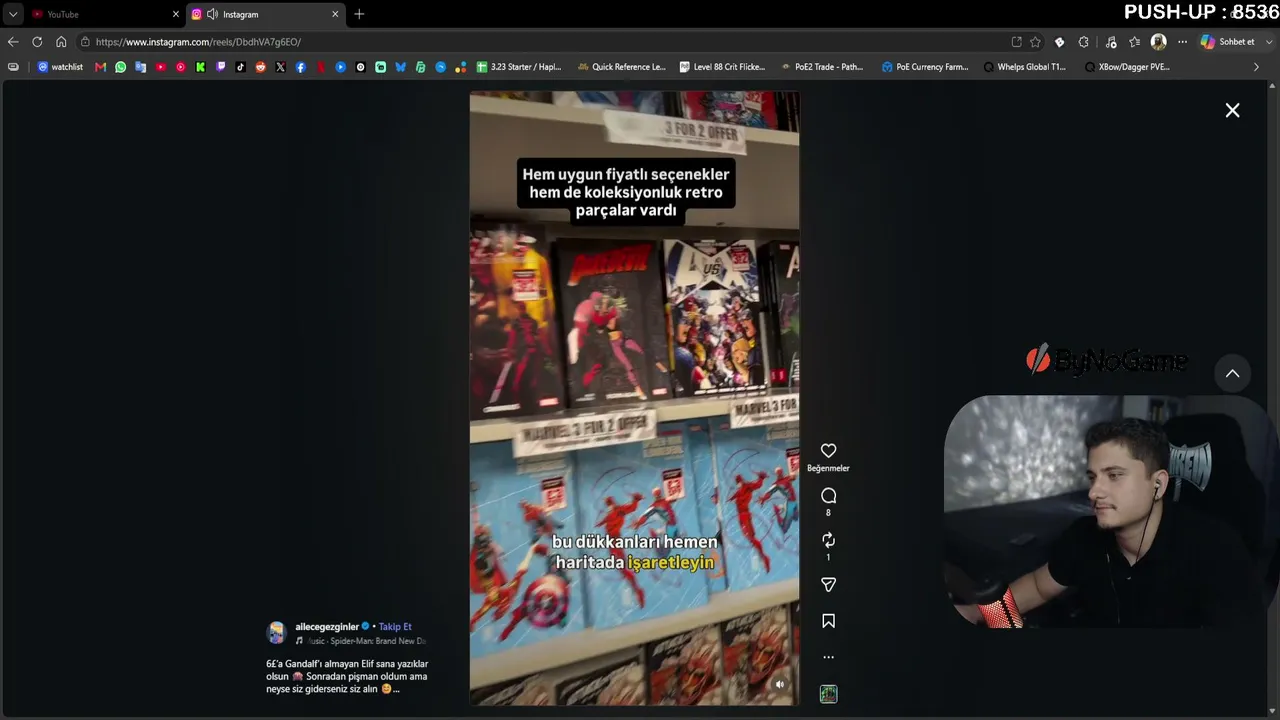
Task: Open the media control music icon
Action: point(1111,42)
